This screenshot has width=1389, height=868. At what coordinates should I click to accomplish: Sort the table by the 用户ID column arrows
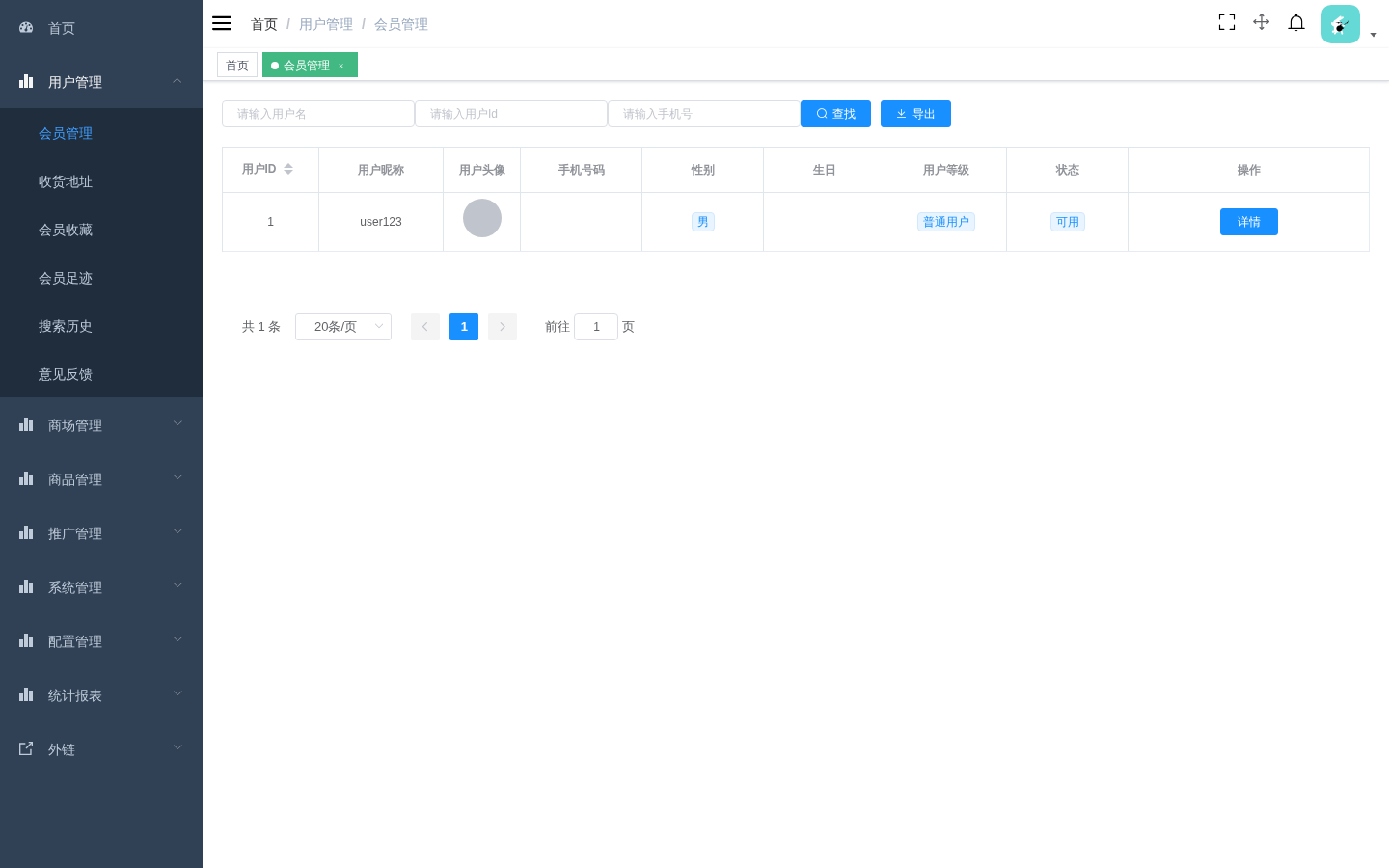click(288, 169)
